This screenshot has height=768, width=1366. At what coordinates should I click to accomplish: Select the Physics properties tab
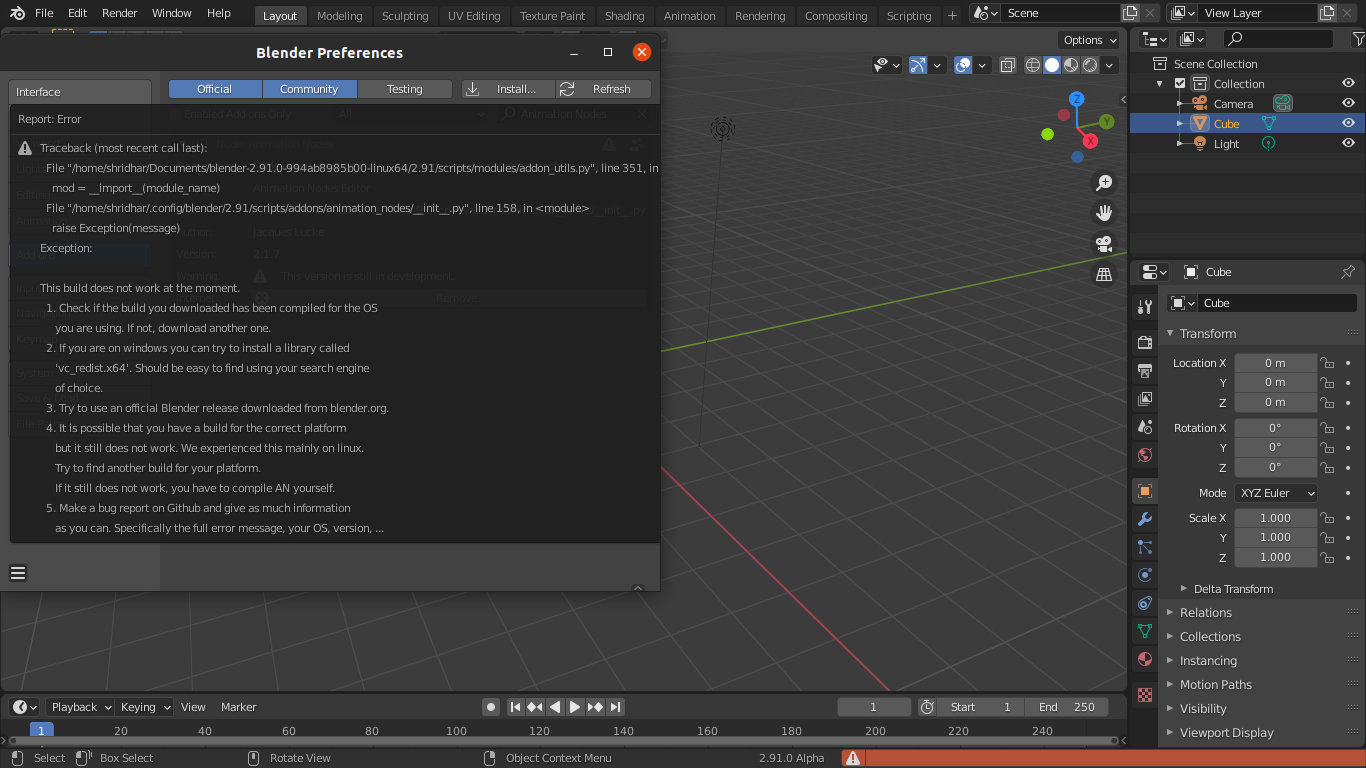click(x=1144, y=575)
